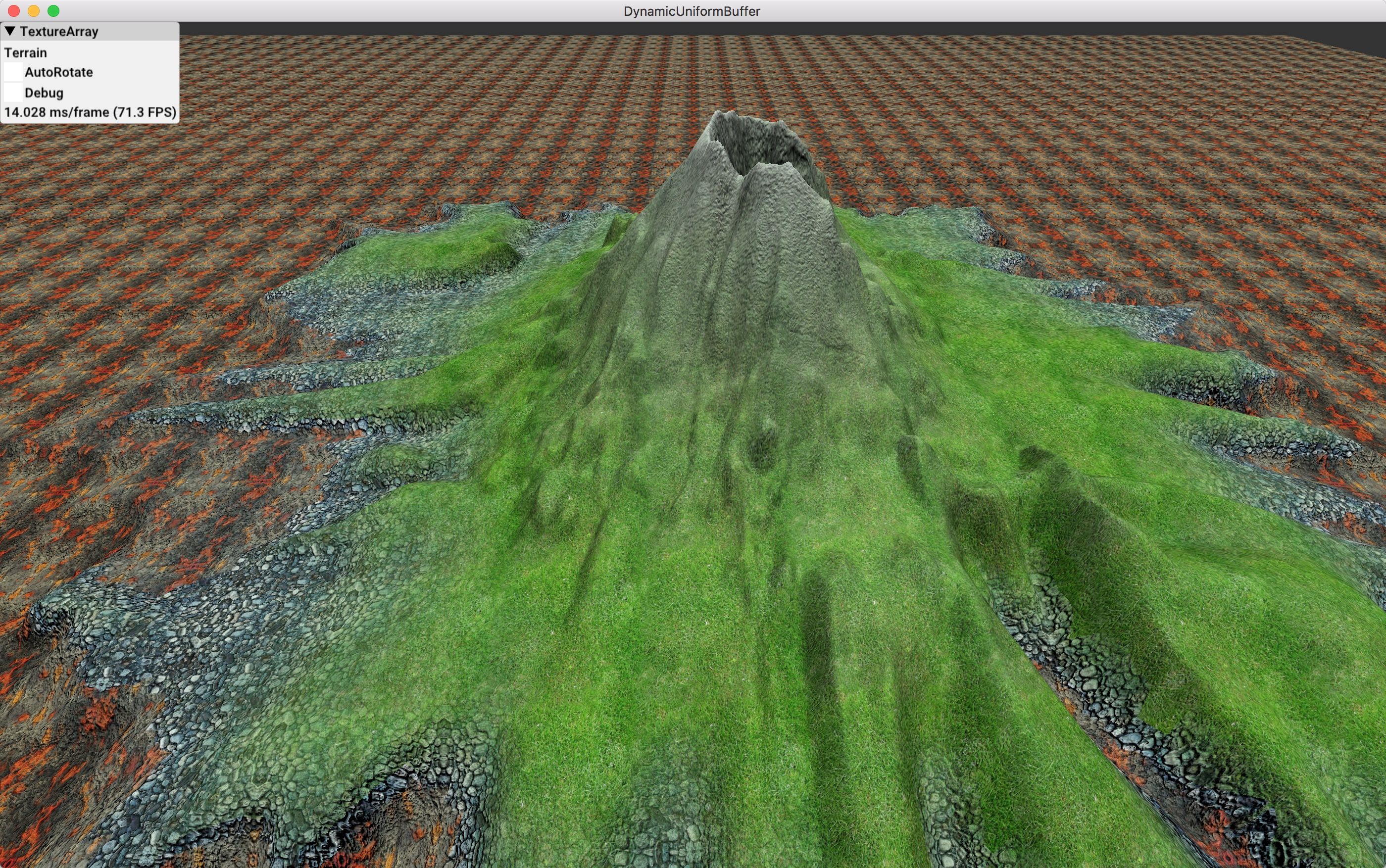Viewport: 1386px width, 868px height.
Task: Collapse the TextureArray panel triangle
Action: tap(10, 31)
